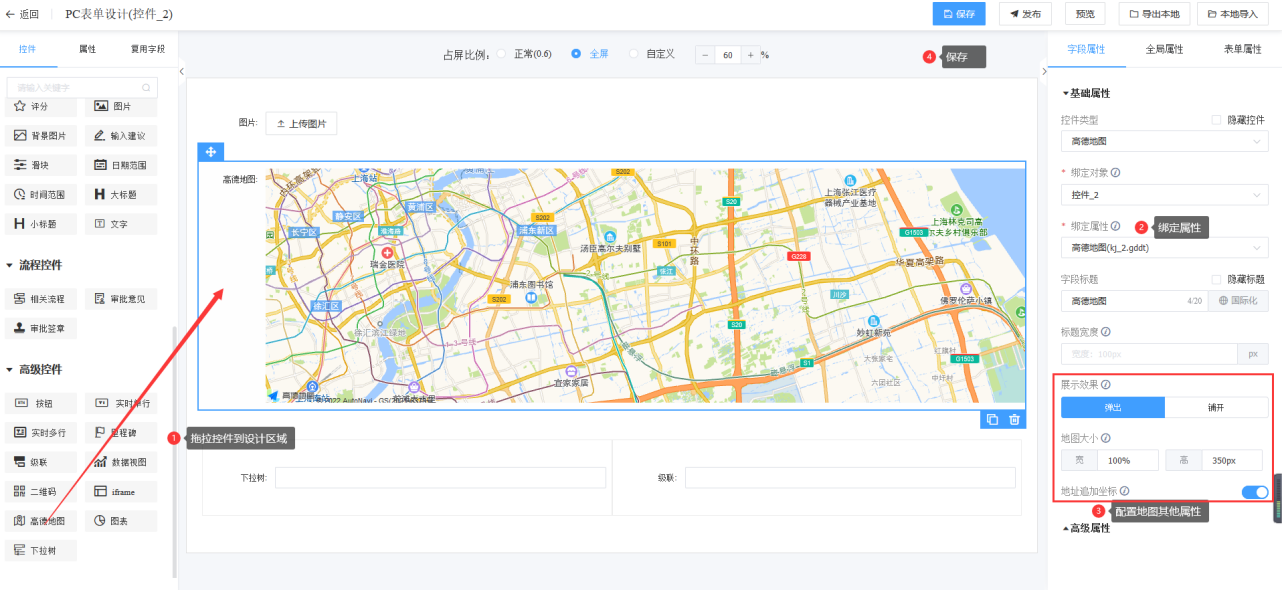Select the 正常(0.6) screen ratio option
Viewport: 1282px width, 590px height.
pyautogui.click(x=501, y=54)
